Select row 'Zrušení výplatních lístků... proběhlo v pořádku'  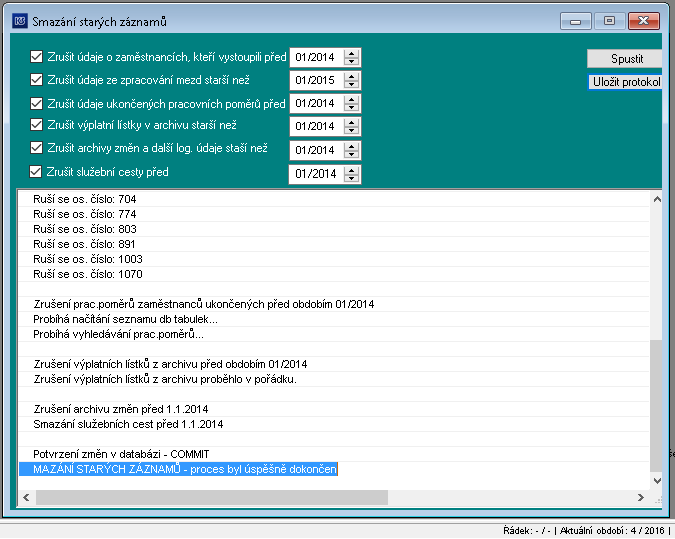[334, 379]
